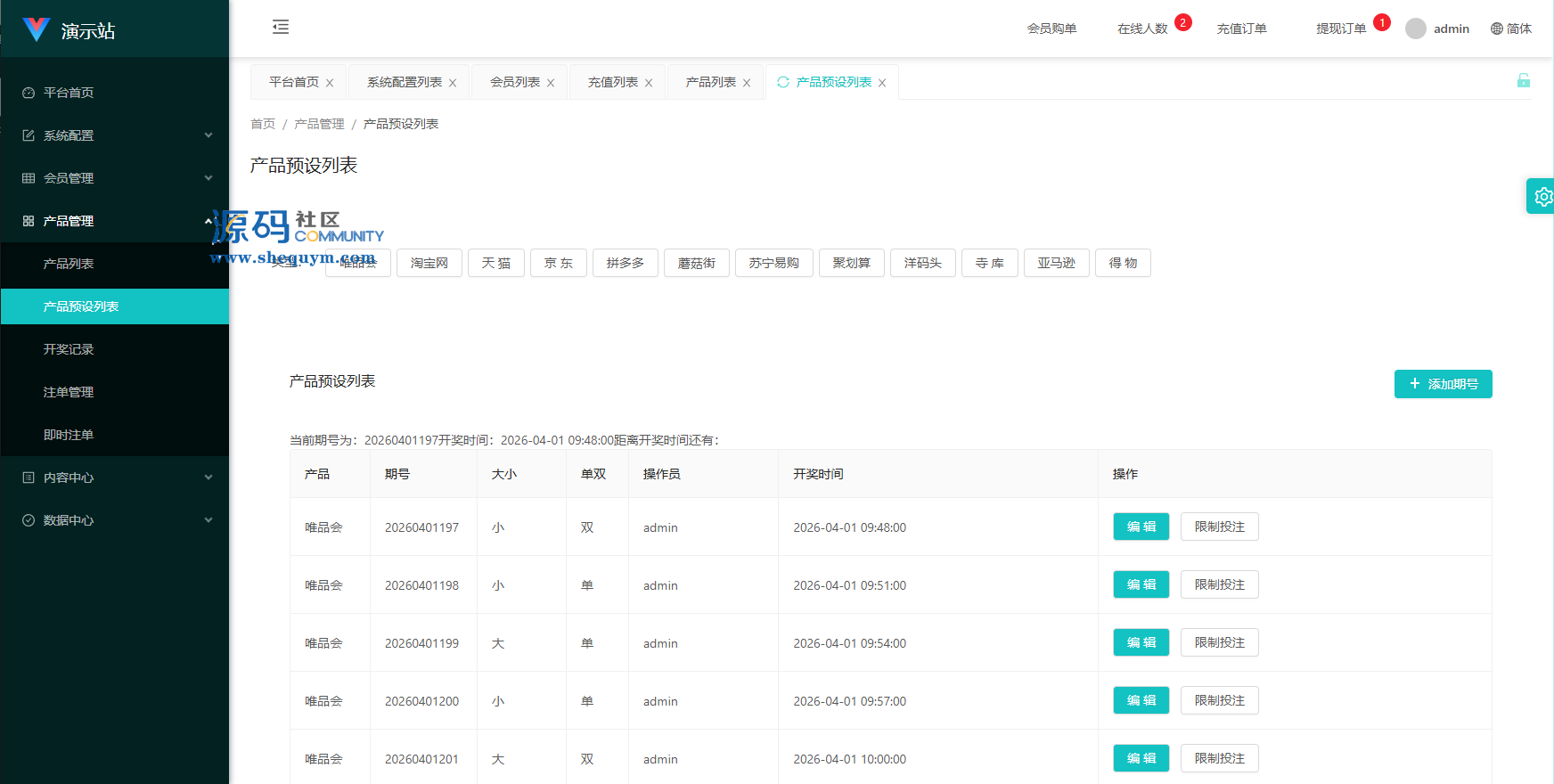This screenshot has width=1554, height=784.
Task: Click the language globe icon
Action: [x=1497, y=29]
